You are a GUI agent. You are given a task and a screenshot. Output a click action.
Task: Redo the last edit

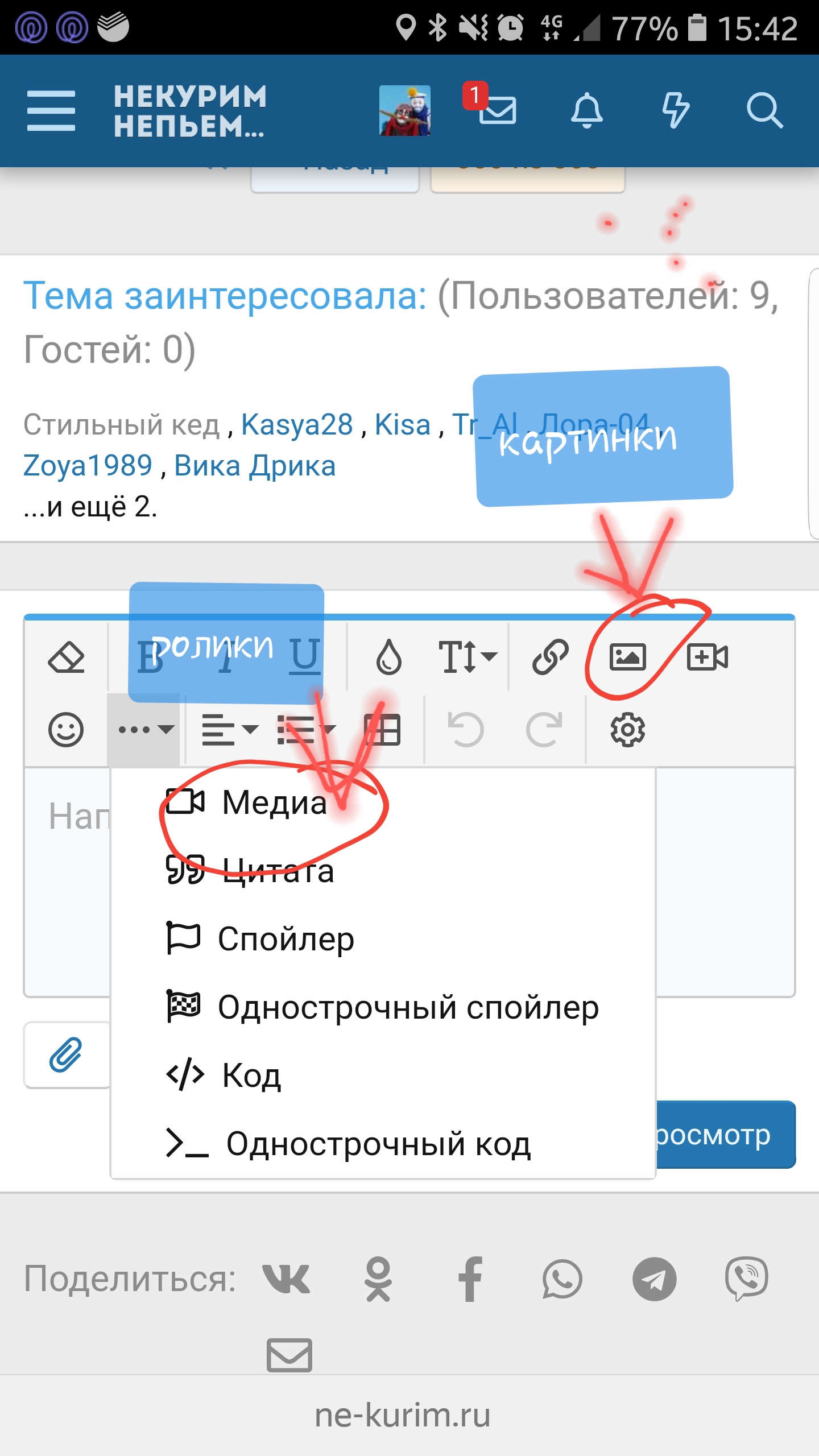click(544, 729)
